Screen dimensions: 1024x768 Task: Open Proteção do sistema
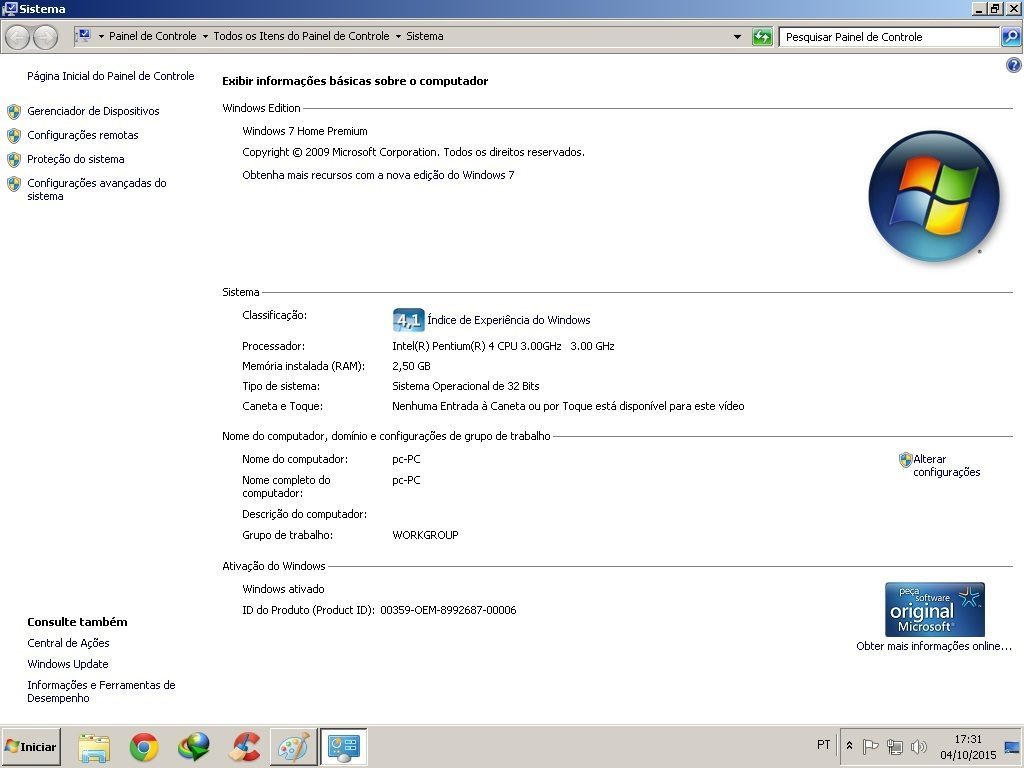76,159
